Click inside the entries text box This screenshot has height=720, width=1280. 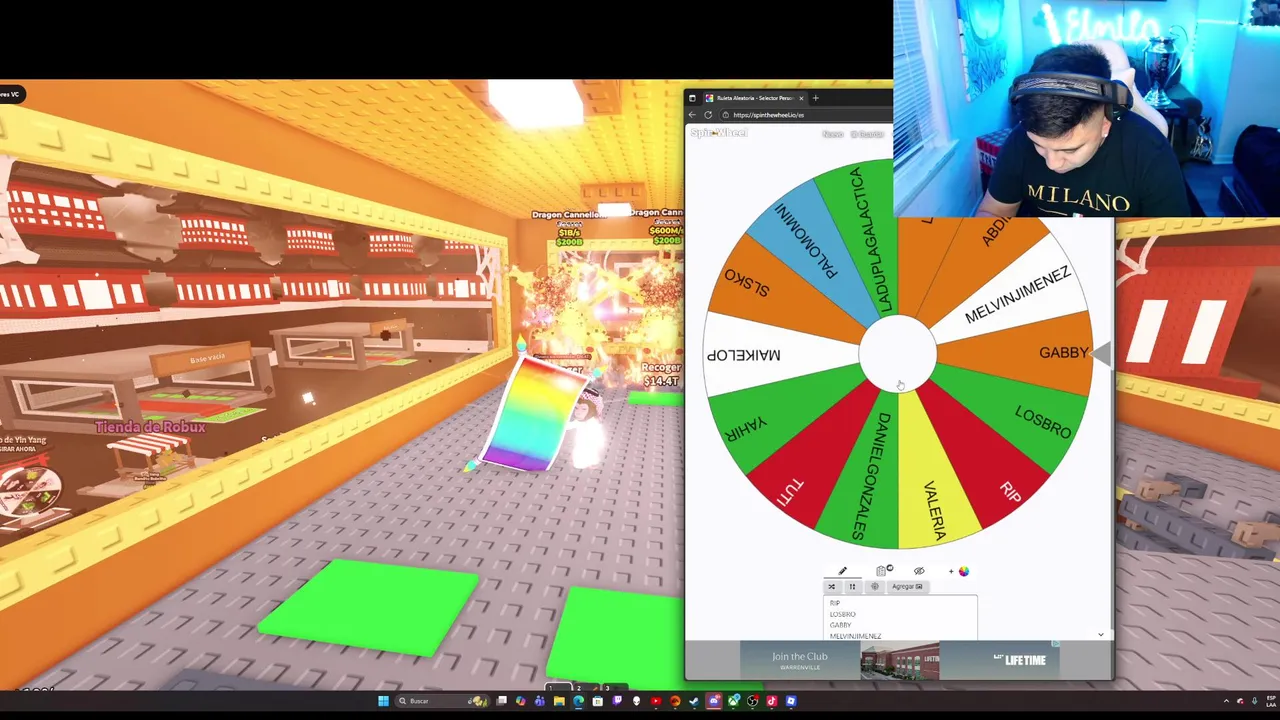tap(900, 618)
